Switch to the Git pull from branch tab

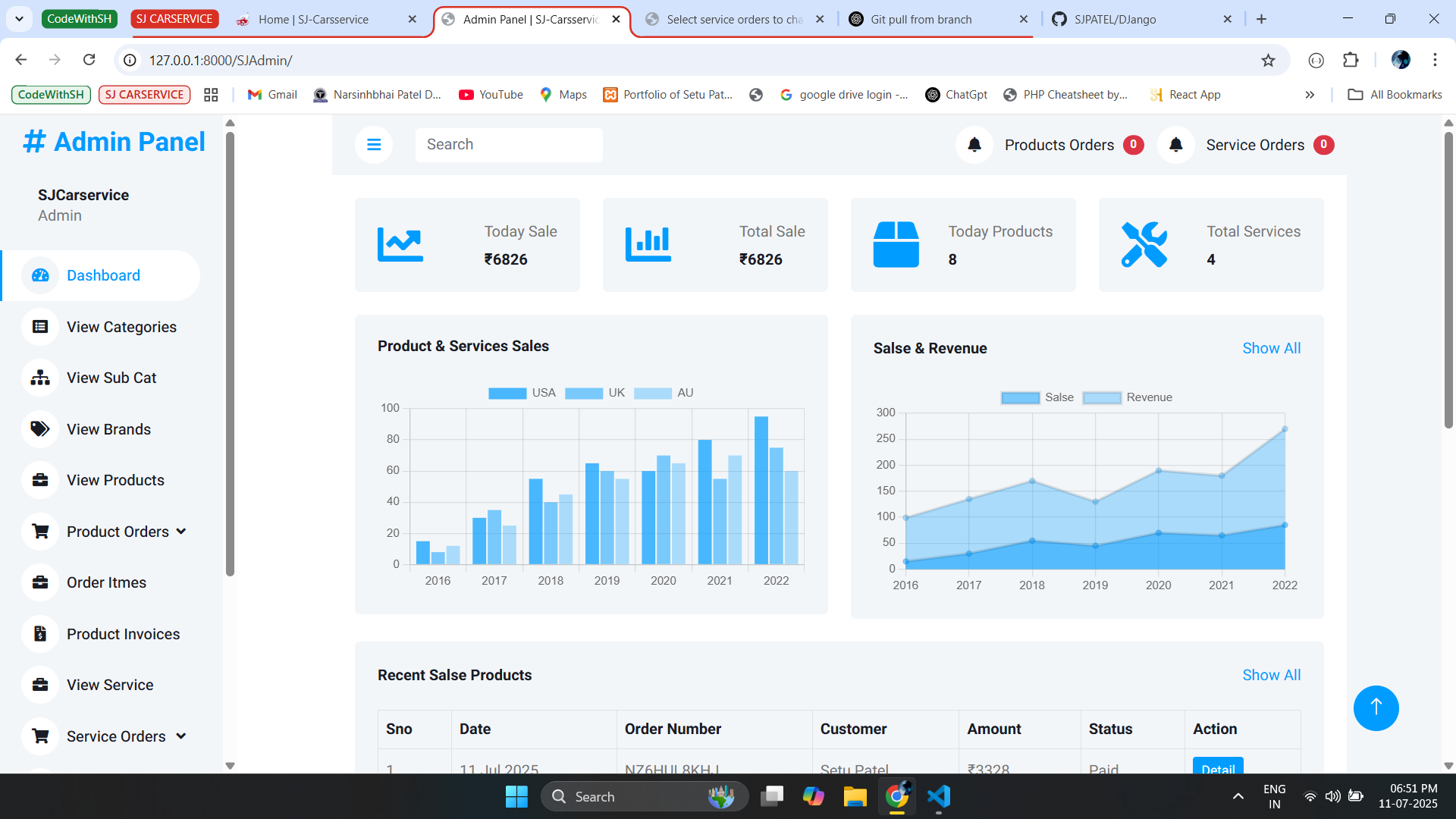(x=921, y=19)
